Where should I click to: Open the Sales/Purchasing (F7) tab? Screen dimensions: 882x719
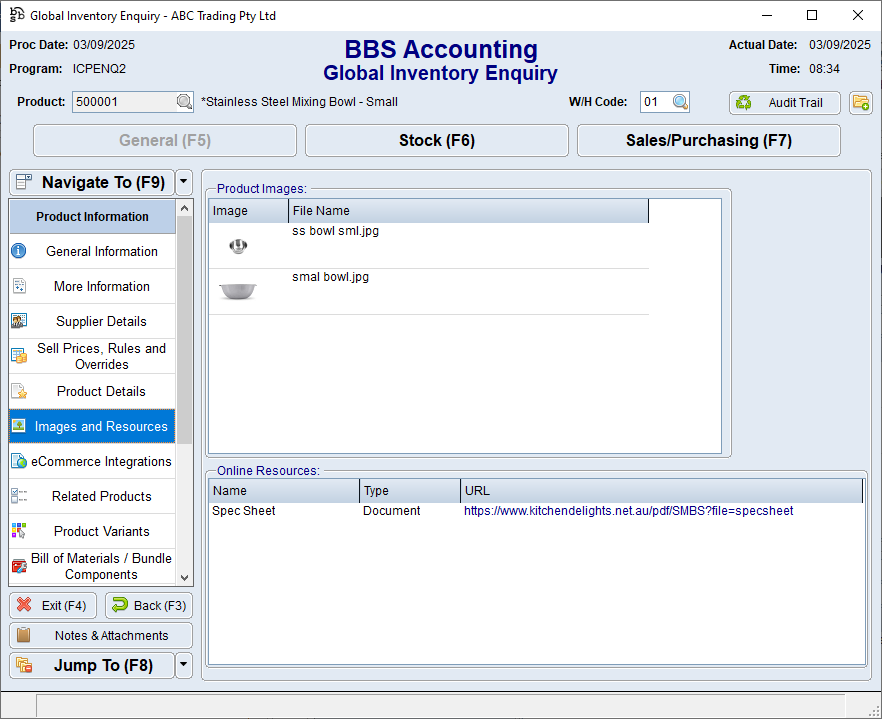[708, 141]
